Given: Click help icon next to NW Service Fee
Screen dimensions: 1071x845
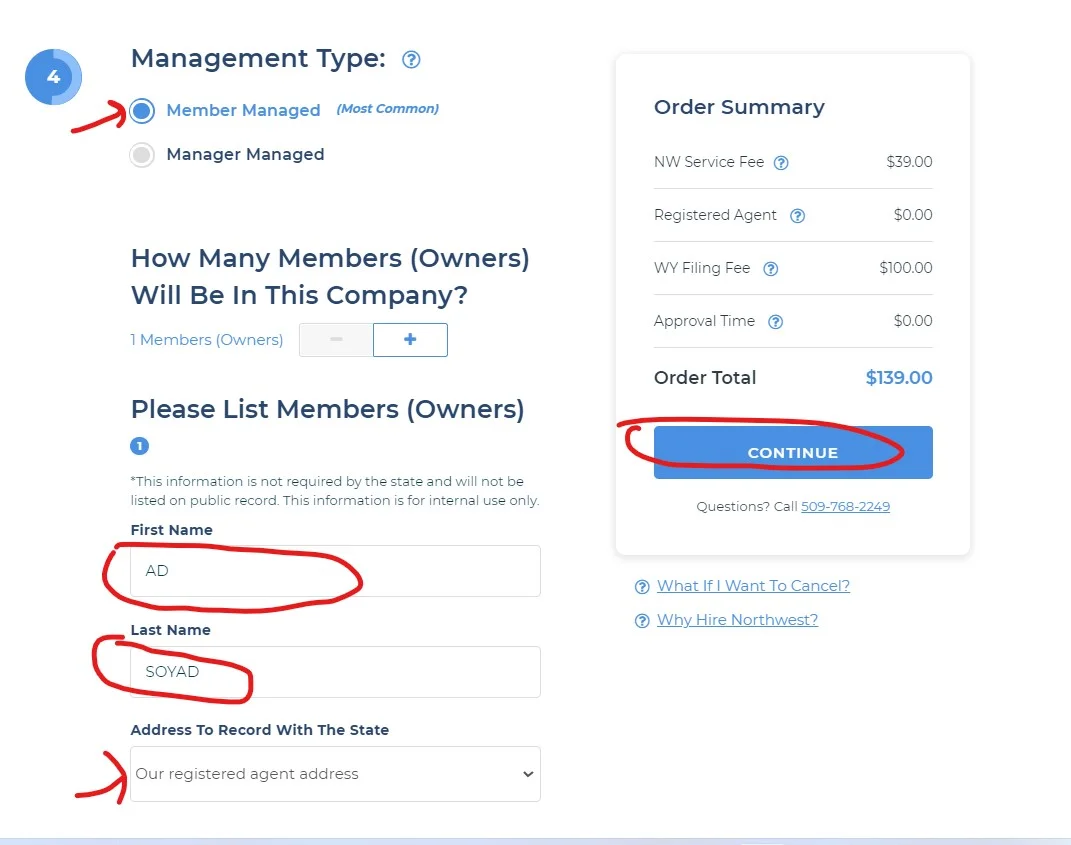Looking at the screenshot, I should tap(781, 163).
